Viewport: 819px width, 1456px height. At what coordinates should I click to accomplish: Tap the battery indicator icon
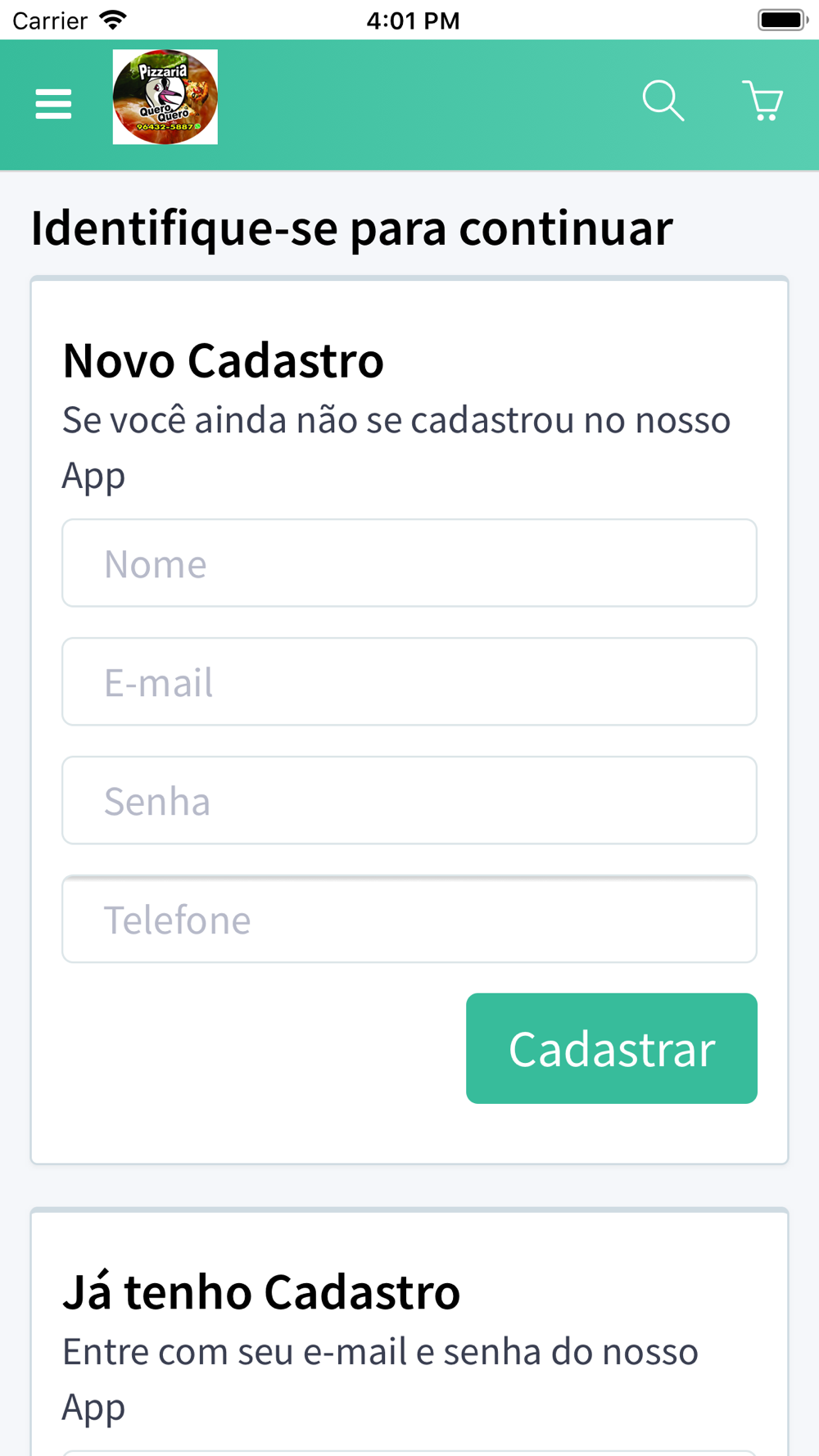click(783, 20)
